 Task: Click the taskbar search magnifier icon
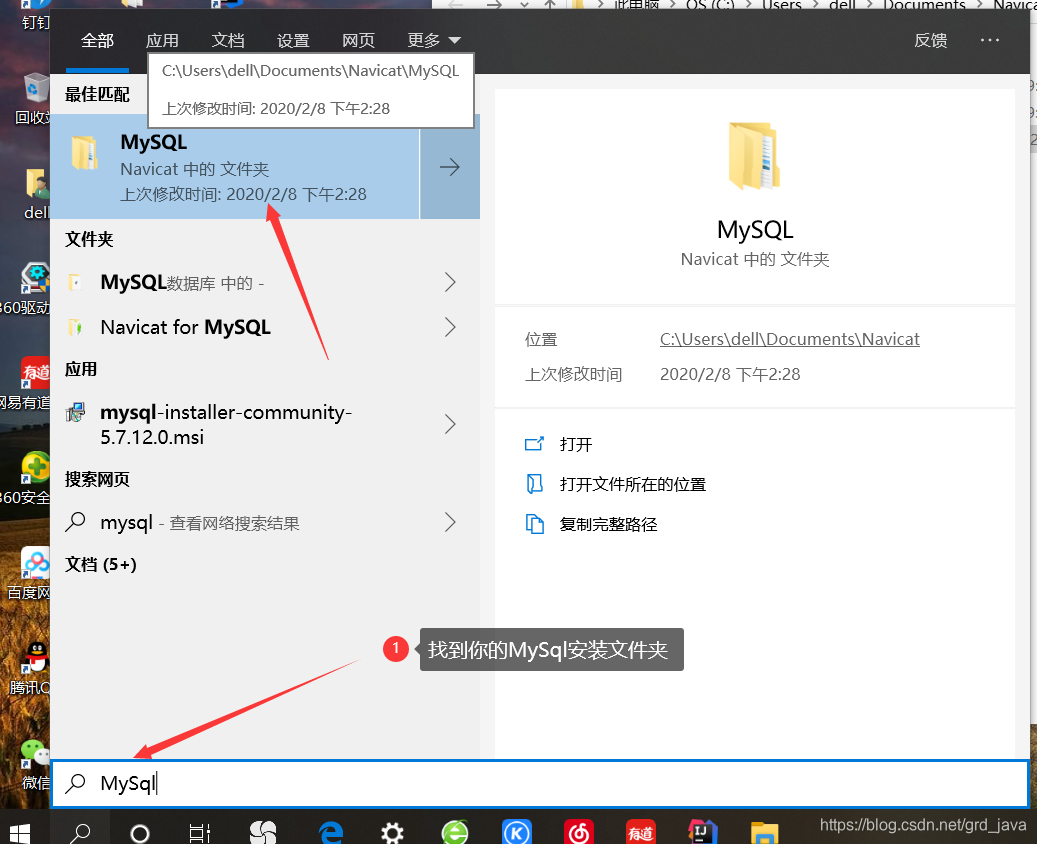pyautogui.click(x=81, y=833)
